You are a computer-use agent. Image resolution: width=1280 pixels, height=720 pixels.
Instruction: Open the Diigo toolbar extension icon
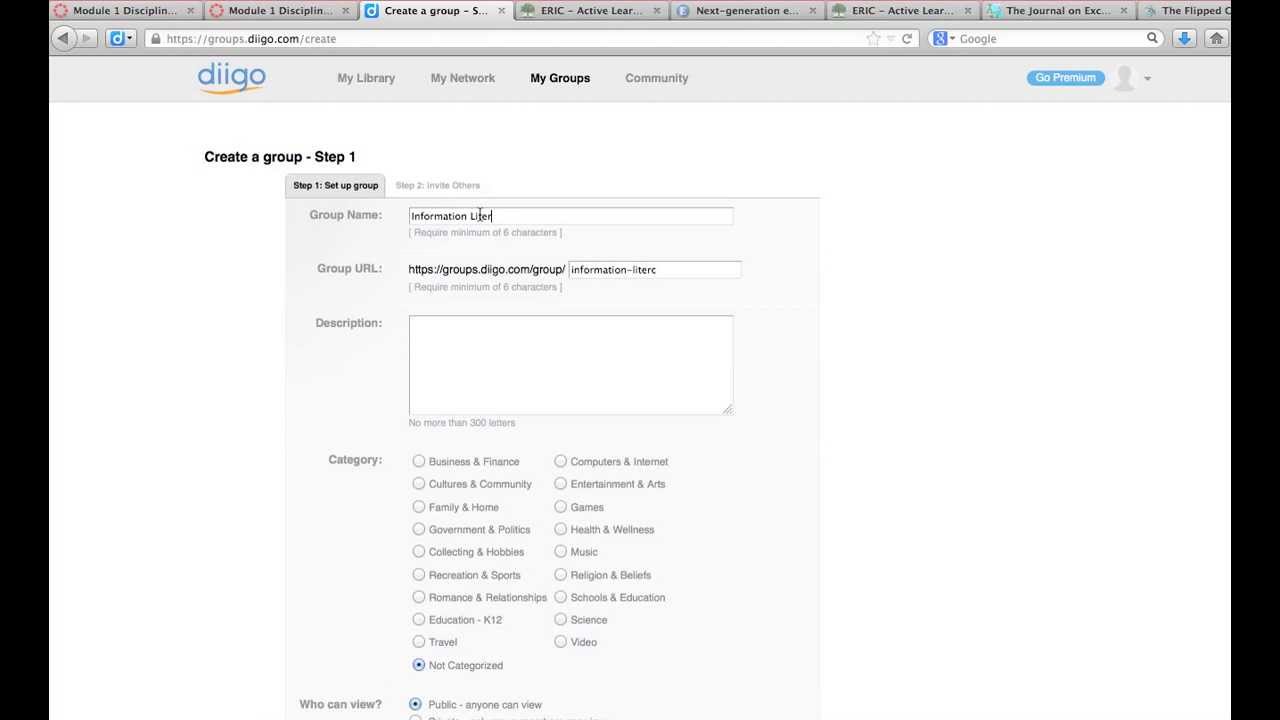pos(121,38)
